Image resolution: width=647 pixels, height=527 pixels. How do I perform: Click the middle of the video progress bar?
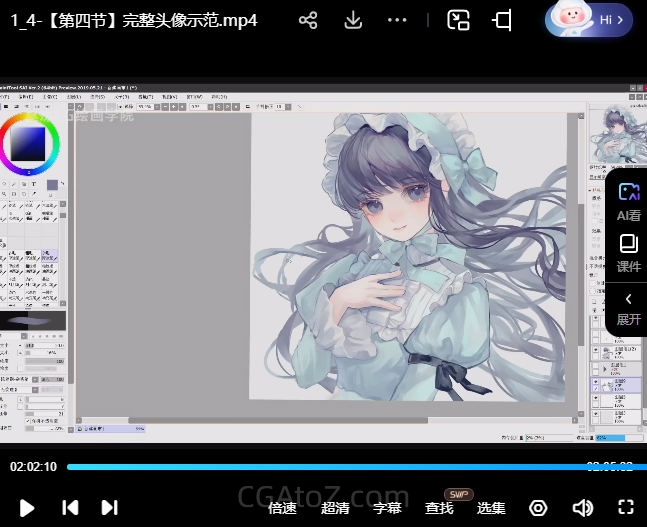(x=323, y=466)
